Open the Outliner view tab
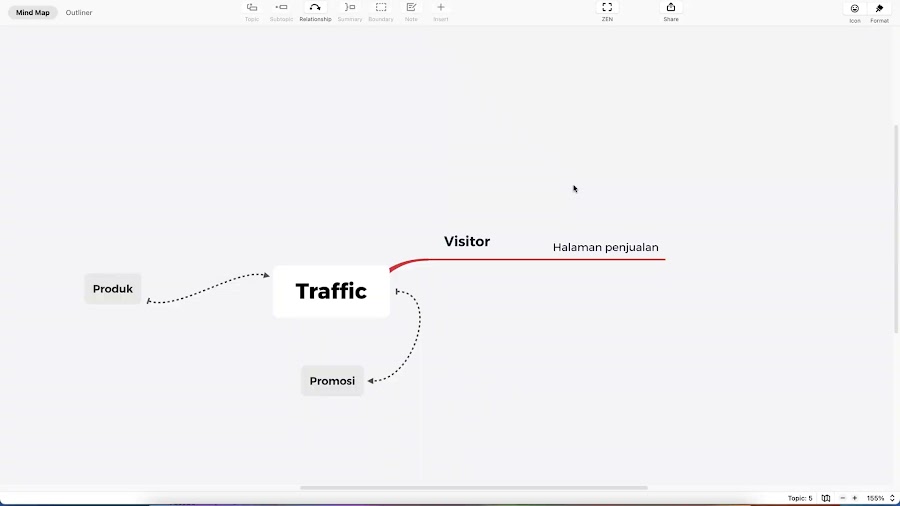The height and width of the screenshot is (506, 900). (79, 13)
